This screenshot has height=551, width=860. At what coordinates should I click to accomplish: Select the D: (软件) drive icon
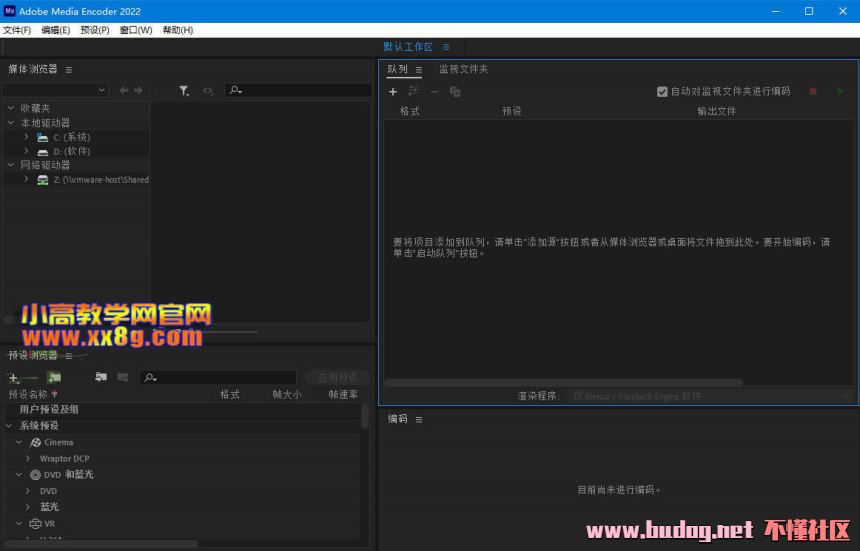pos(42,151)
